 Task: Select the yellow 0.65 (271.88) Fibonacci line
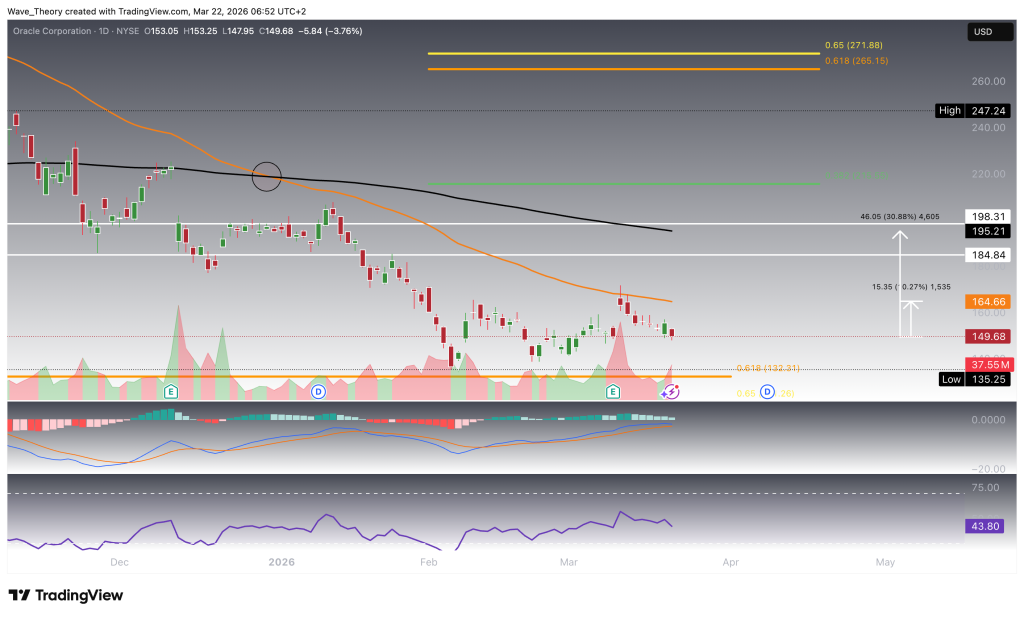620,53
